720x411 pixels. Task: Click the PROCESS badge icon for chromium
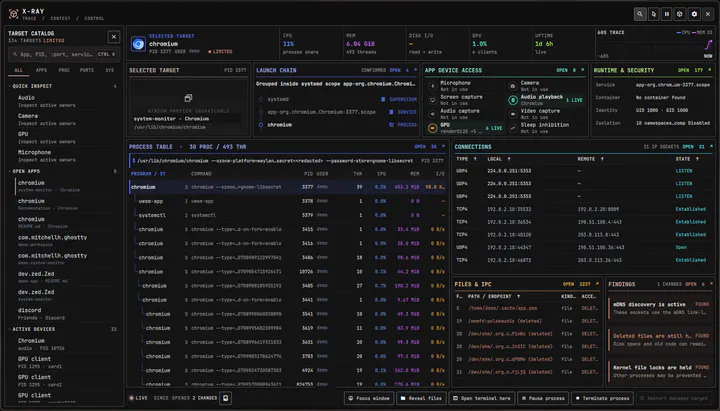[x=391, y=125]
